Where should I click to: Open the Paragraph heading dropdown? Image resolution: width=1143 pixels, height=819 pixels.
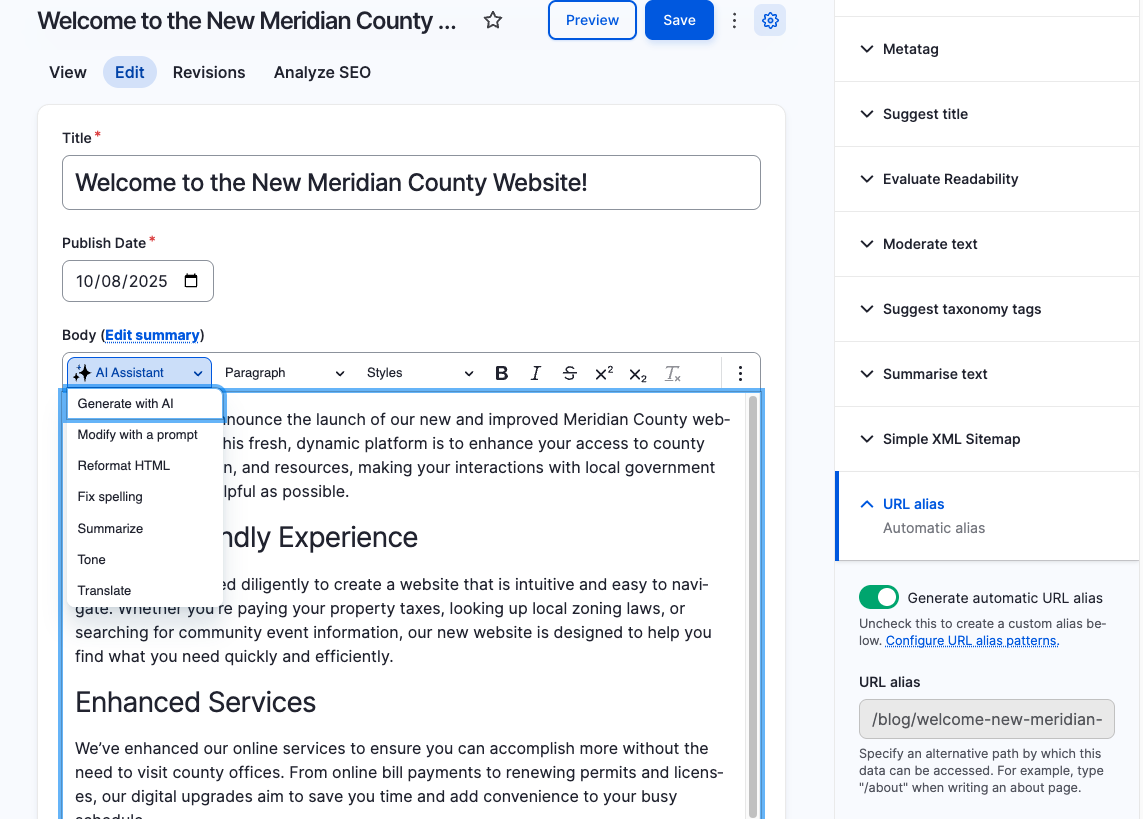click(284, 373)
